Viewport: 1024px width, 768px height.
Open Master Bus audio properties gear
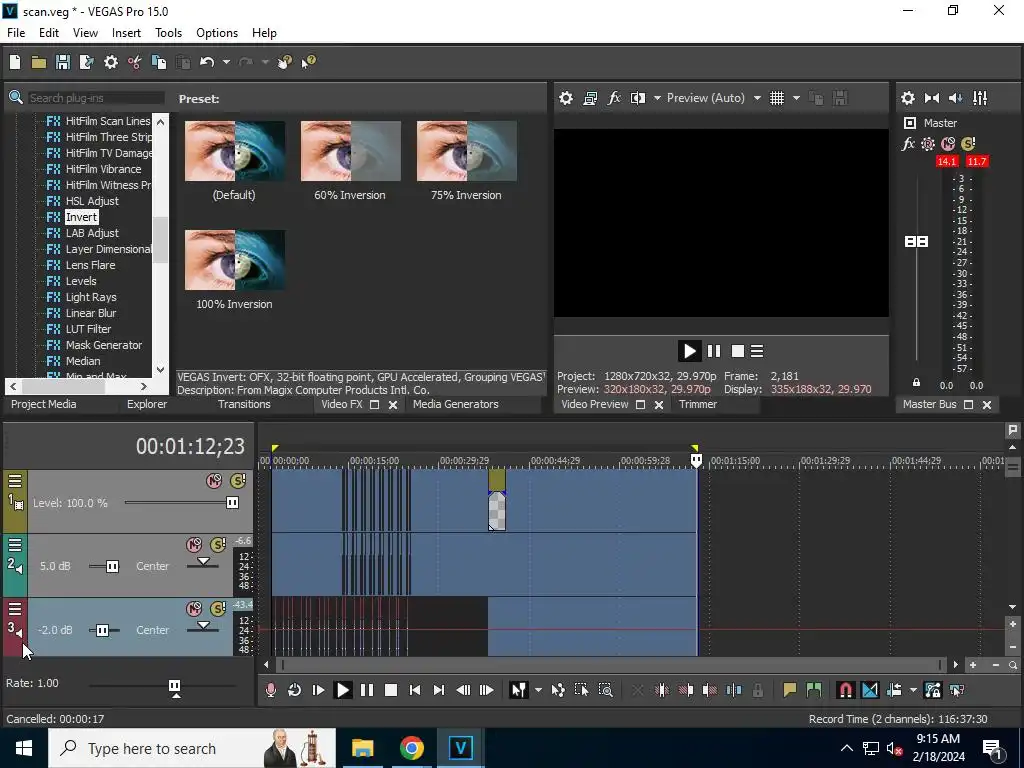click(908, 98)
